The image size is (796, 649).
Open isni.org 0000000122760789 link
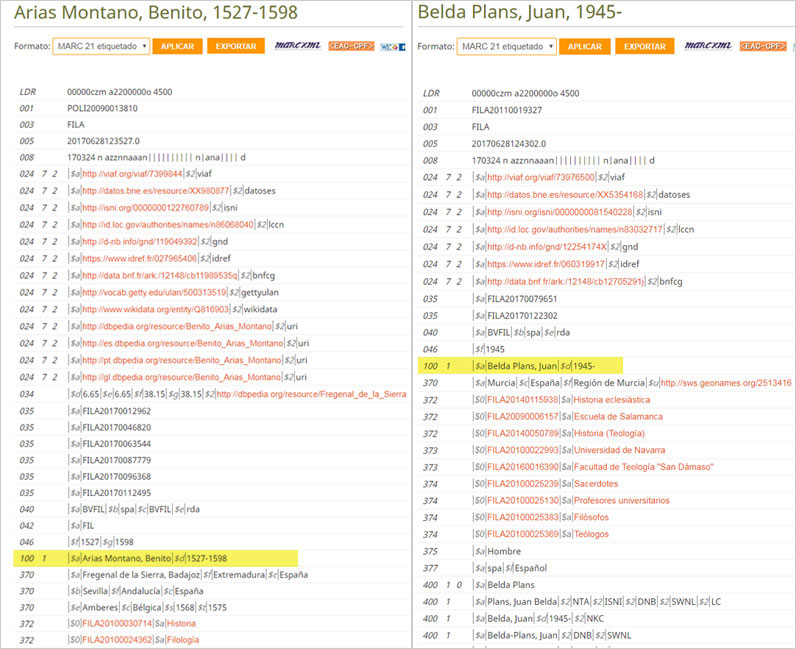click(145, 207)
